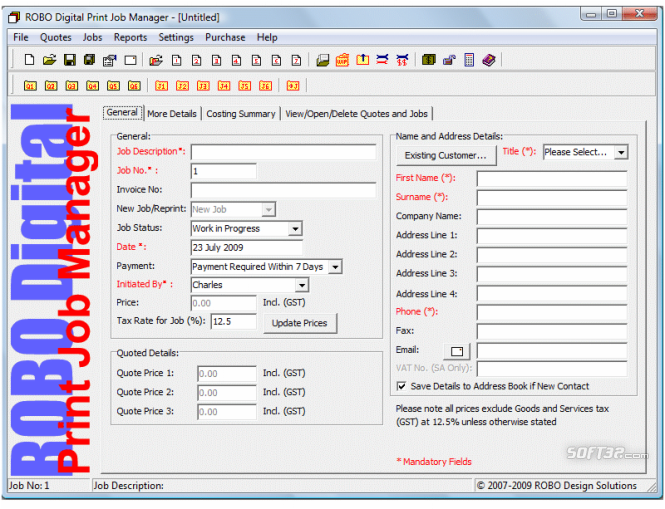Click the Q4 quote folder icon
The height and width of the screenshot is (509, 665).
[x=92, y=86]
